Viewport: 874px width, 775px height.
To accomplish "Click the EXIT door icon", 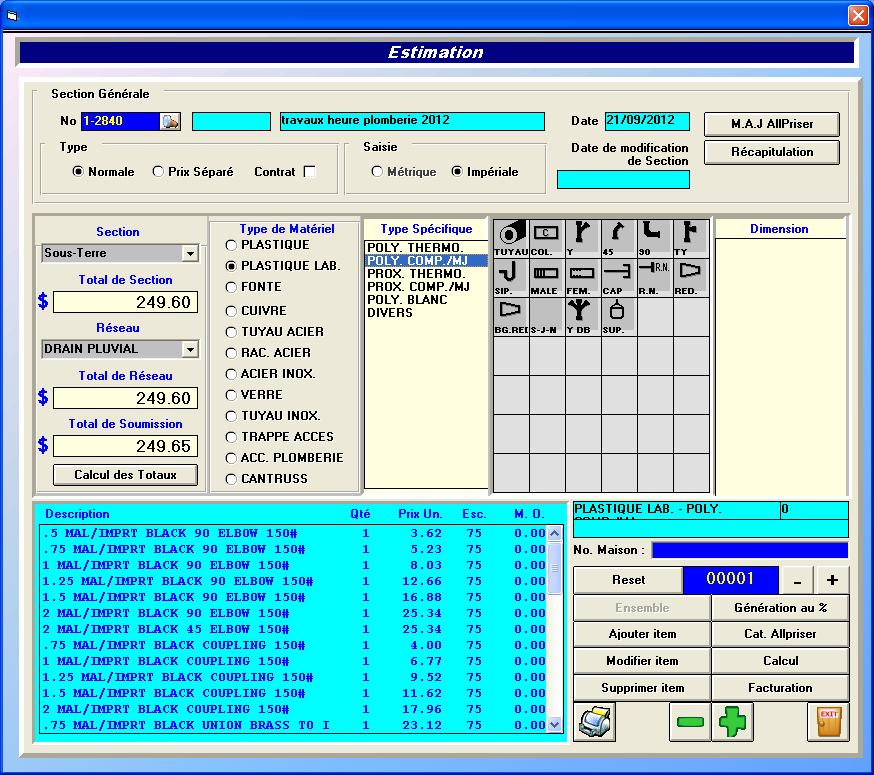I will (828, 721).
